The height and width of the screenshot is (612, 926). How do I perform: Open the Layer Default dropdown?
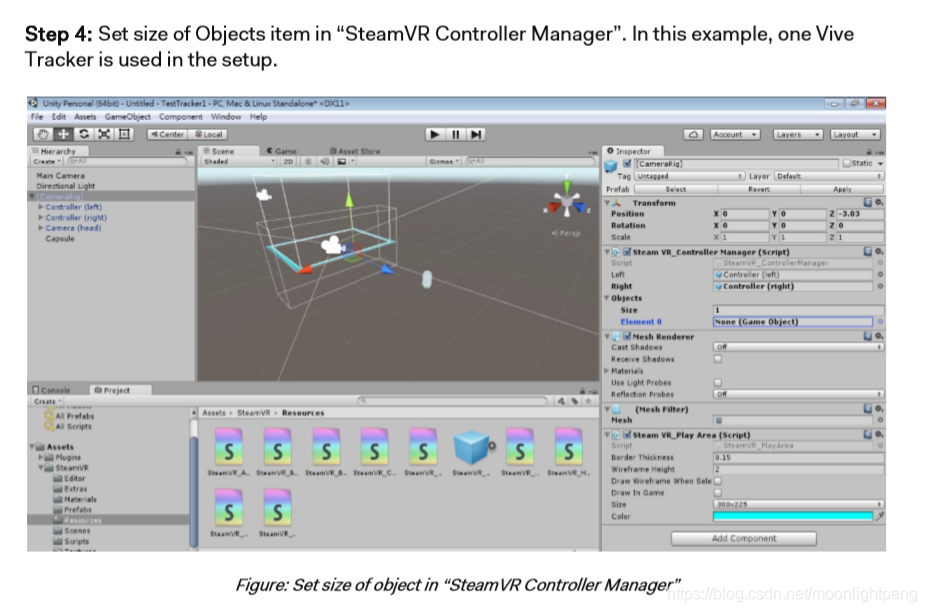(829, 176)
